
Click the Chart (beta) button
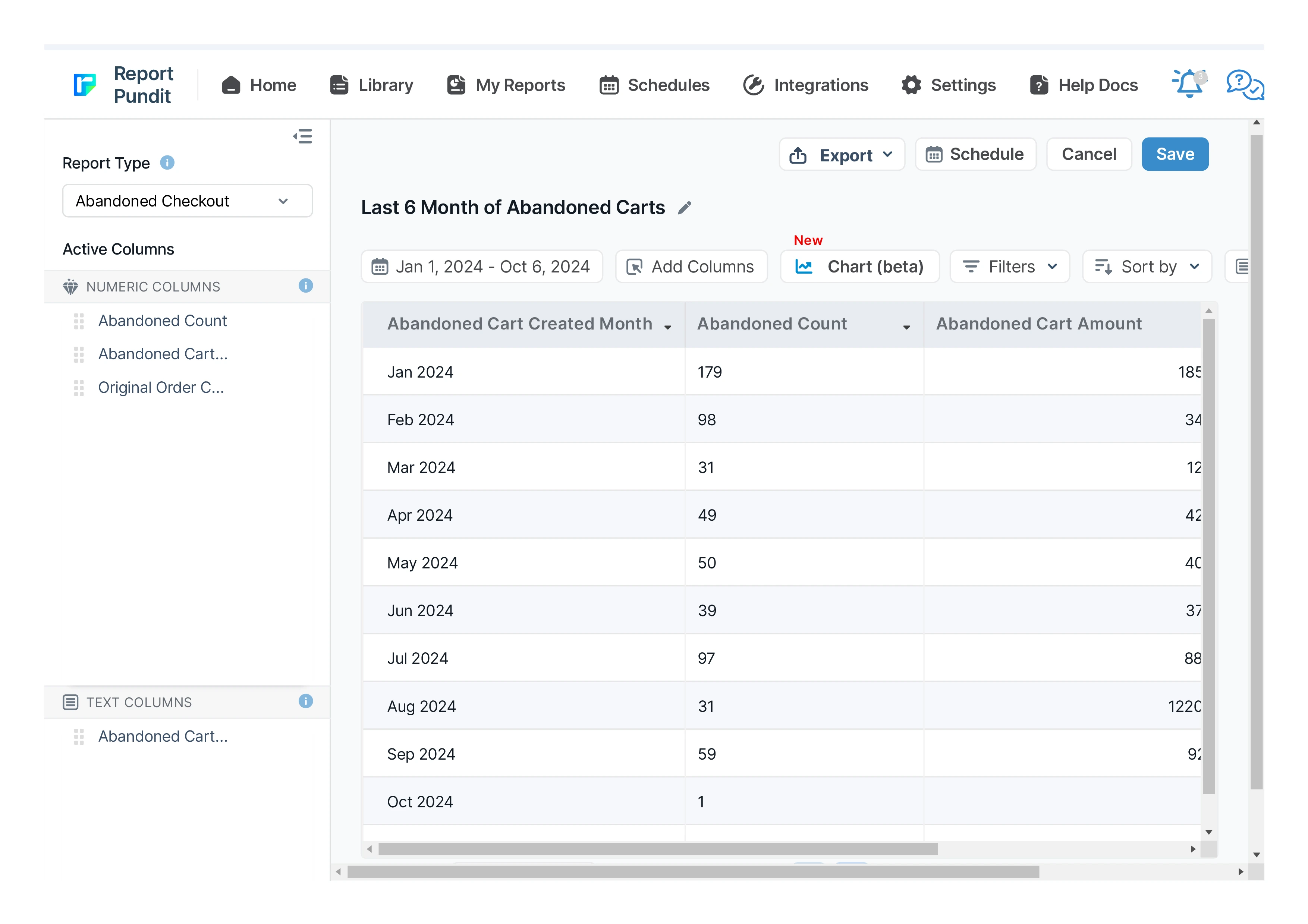point(859,267)
